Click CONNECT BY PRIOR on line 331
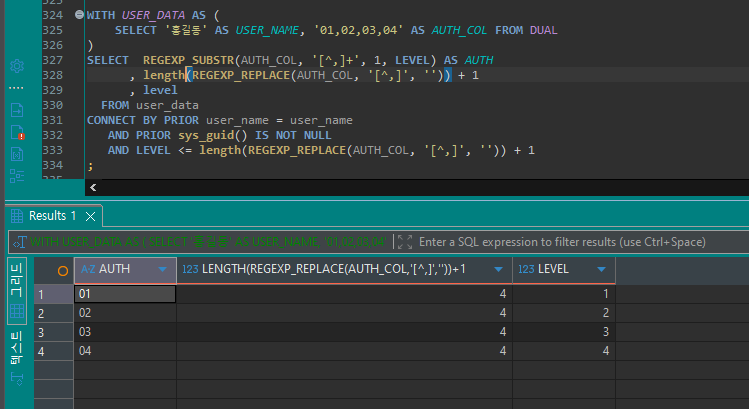This screenshot has width=749, height=409. coord(142,120)
